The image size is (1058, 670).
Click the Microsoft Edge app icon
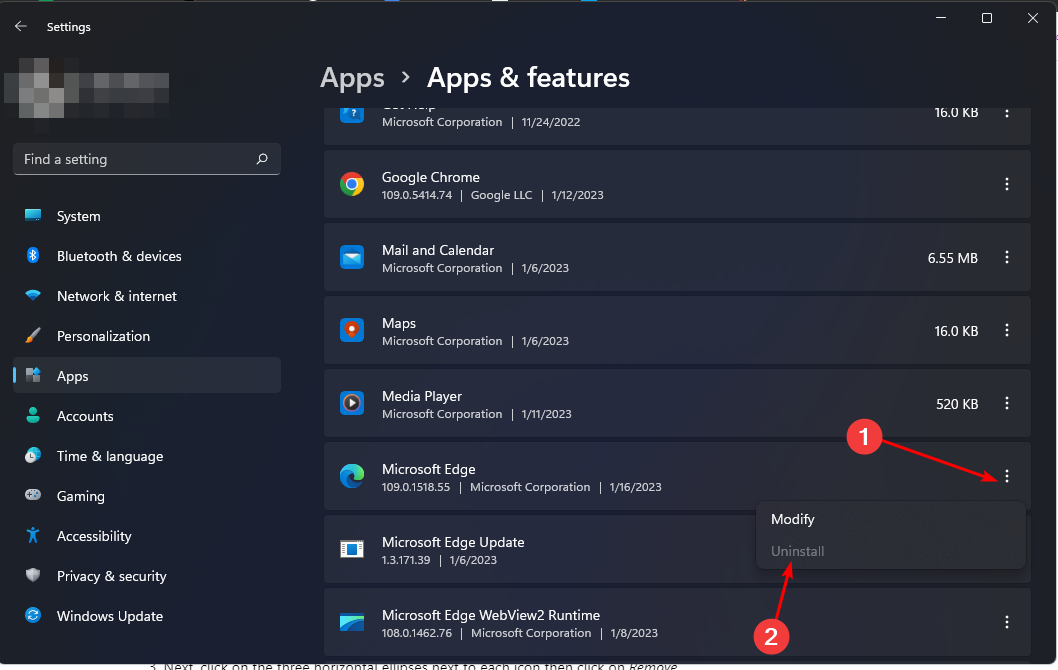coord(352,476)
